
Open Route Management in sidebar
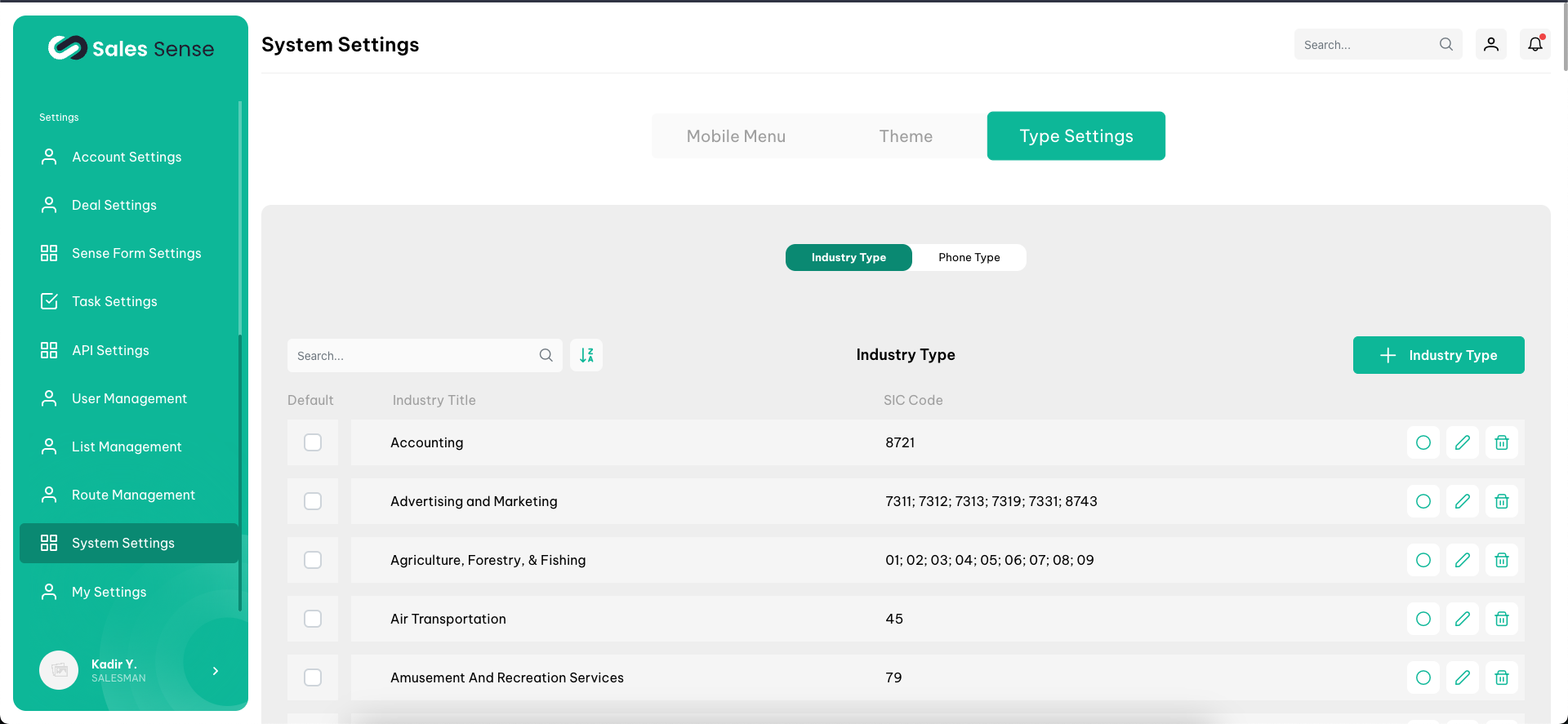coord(133,495)
